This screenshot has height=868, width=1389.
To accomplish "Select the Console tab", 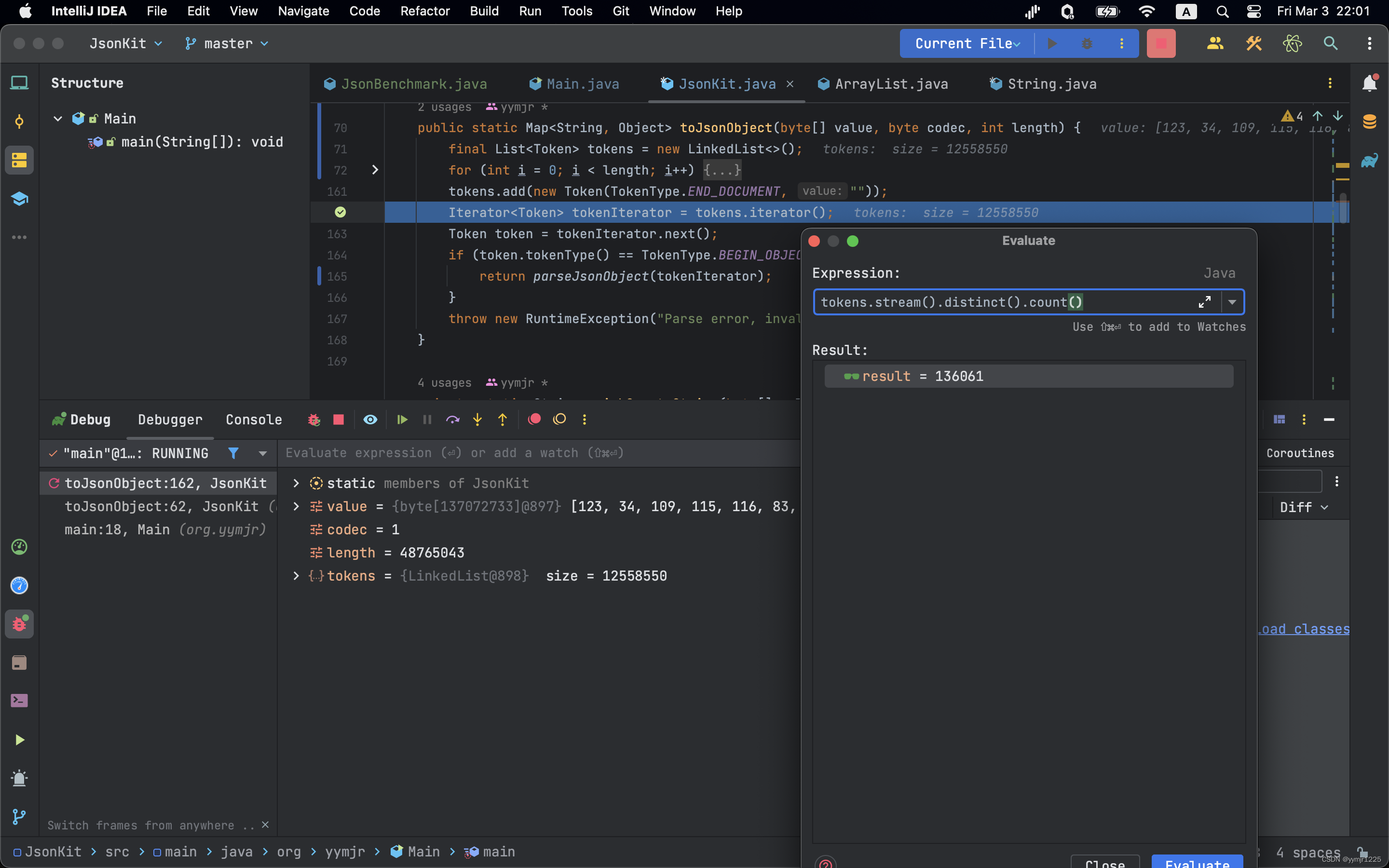I will pos(254,420).
